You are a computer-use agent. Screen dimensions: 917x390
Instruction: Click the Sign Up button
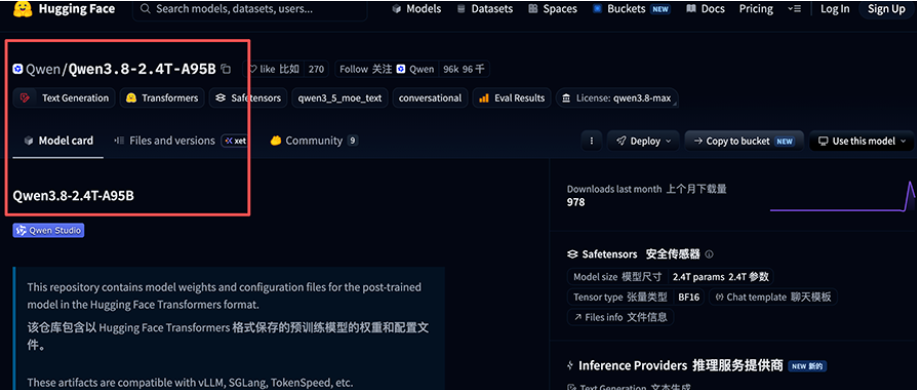tap(886, 9)
